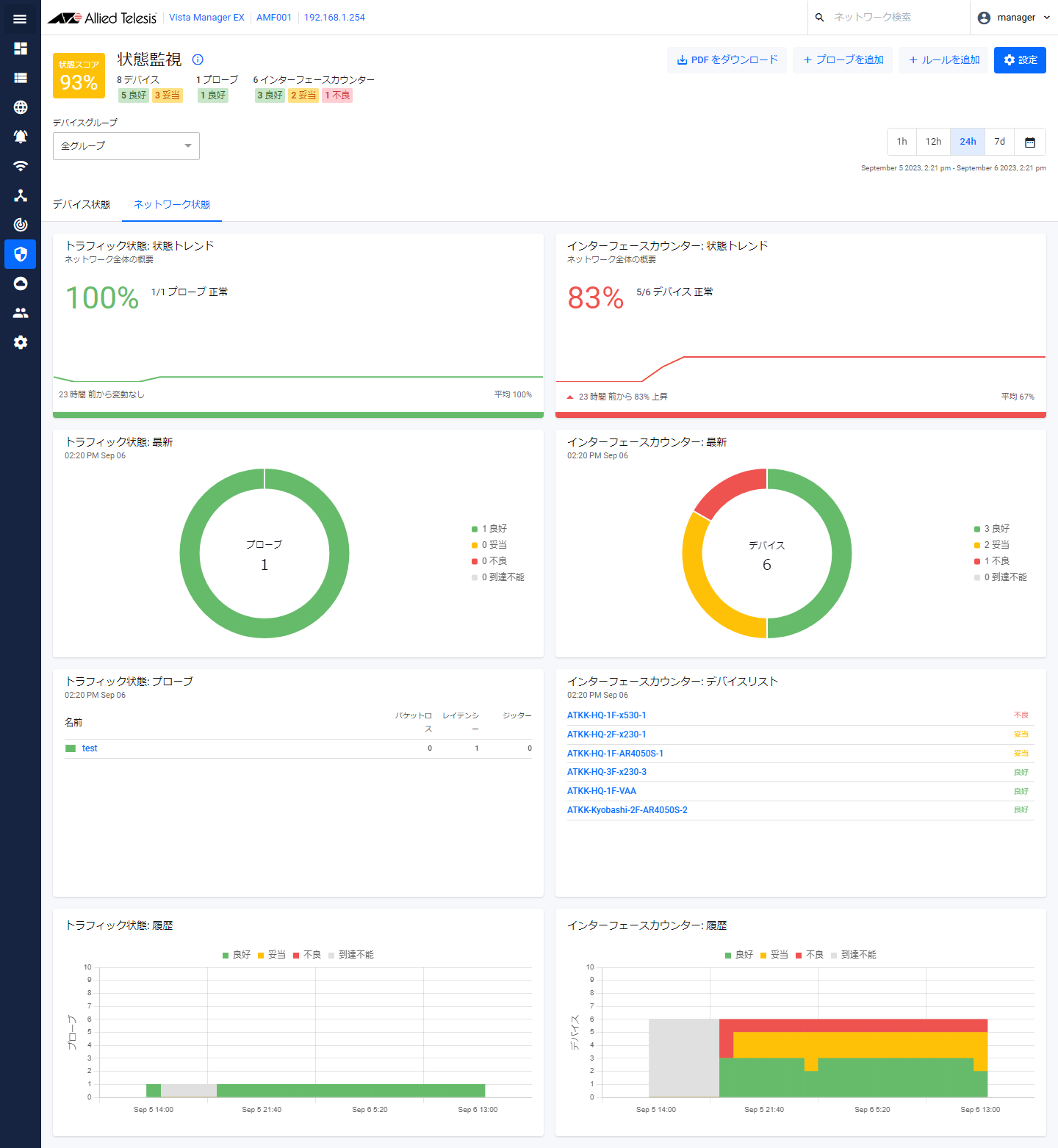Click the info icon beside 状態監視
The image size is (1058, 1148).
coord(198,59)
